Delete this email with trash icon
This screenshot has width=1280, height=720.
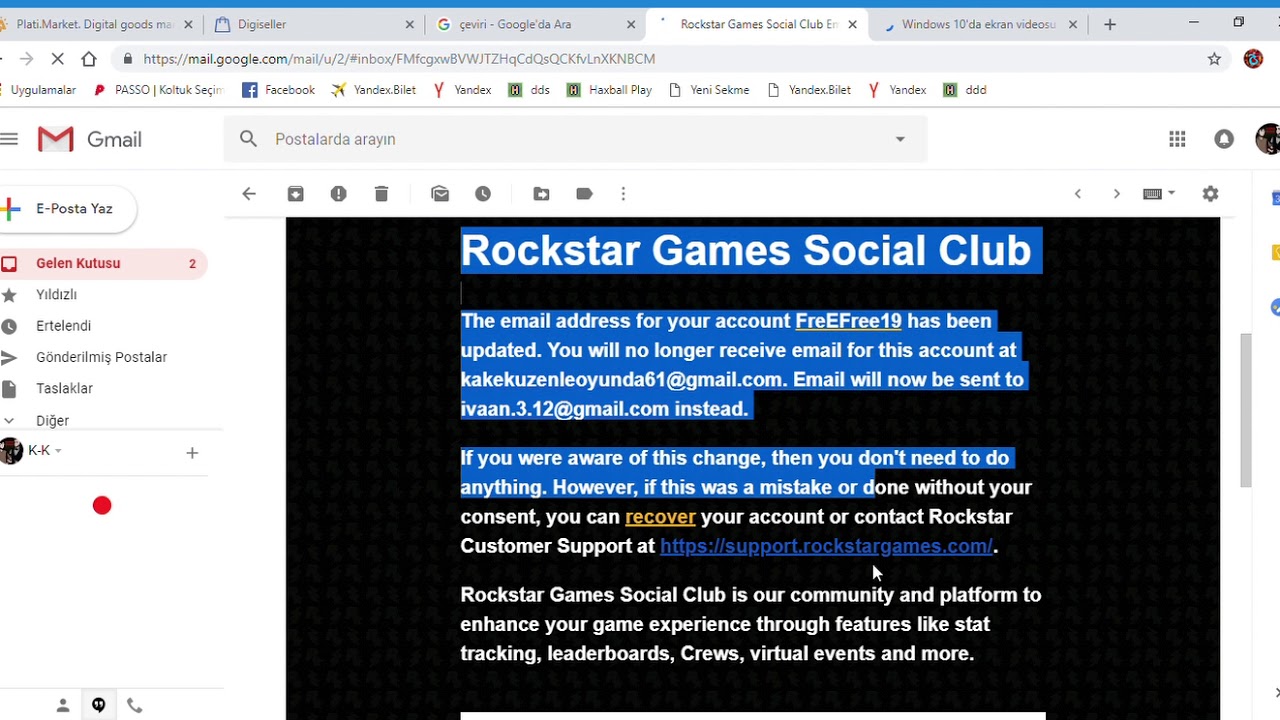tap(381, 194)
